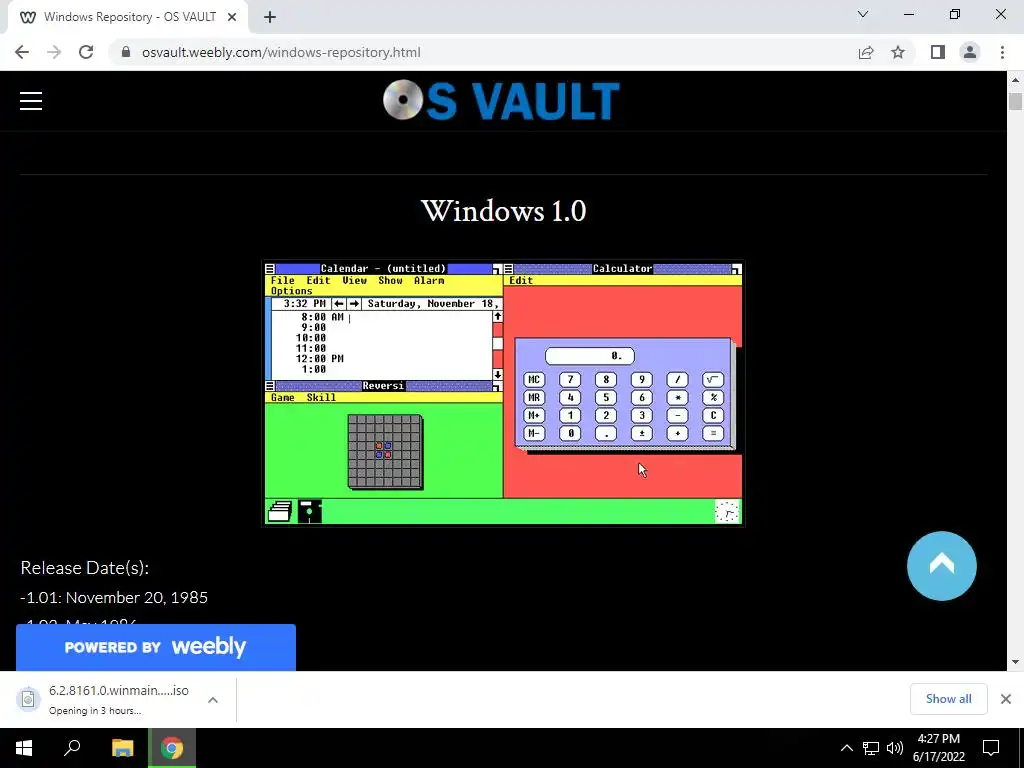Image resolution: width=1024 pixels, height=768 pixels.
Task: Open the volume tray icon
Action: pyautogui.click(x=895, y=748)
